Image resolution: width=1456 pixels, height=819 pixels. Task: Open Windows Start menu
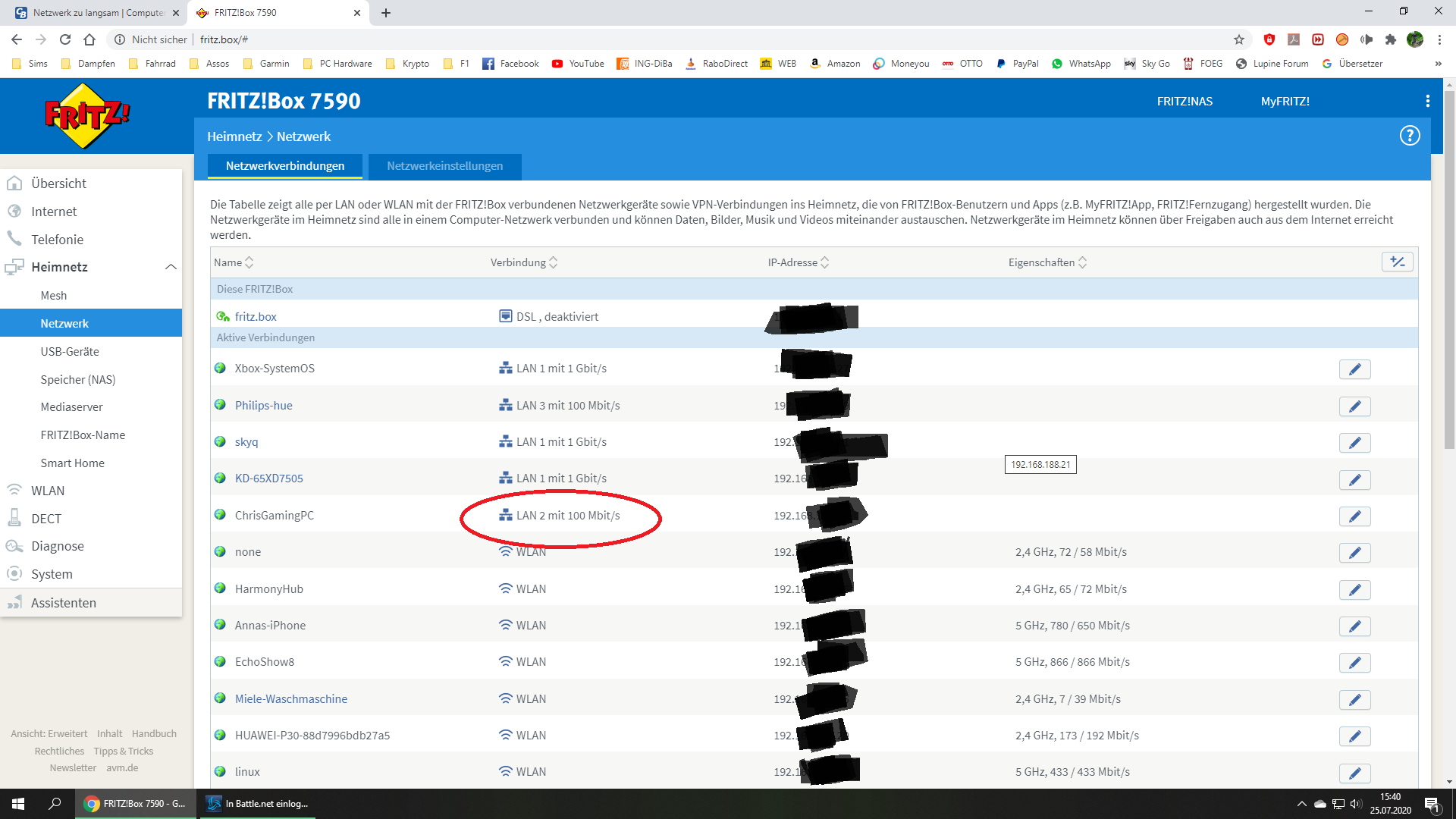coord(18,804)
